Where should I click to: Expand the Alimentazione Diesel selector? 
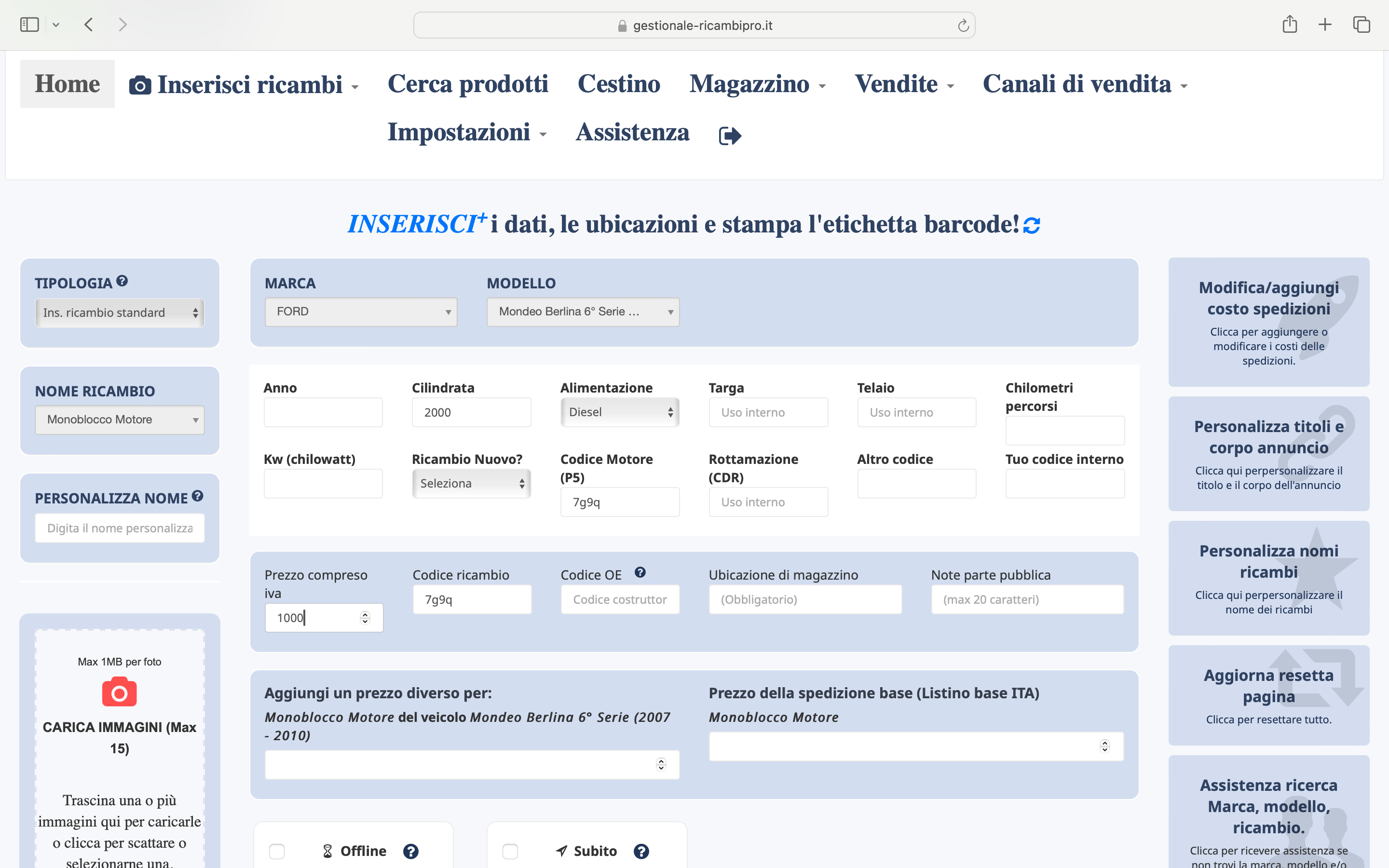[x=620, y=412]
